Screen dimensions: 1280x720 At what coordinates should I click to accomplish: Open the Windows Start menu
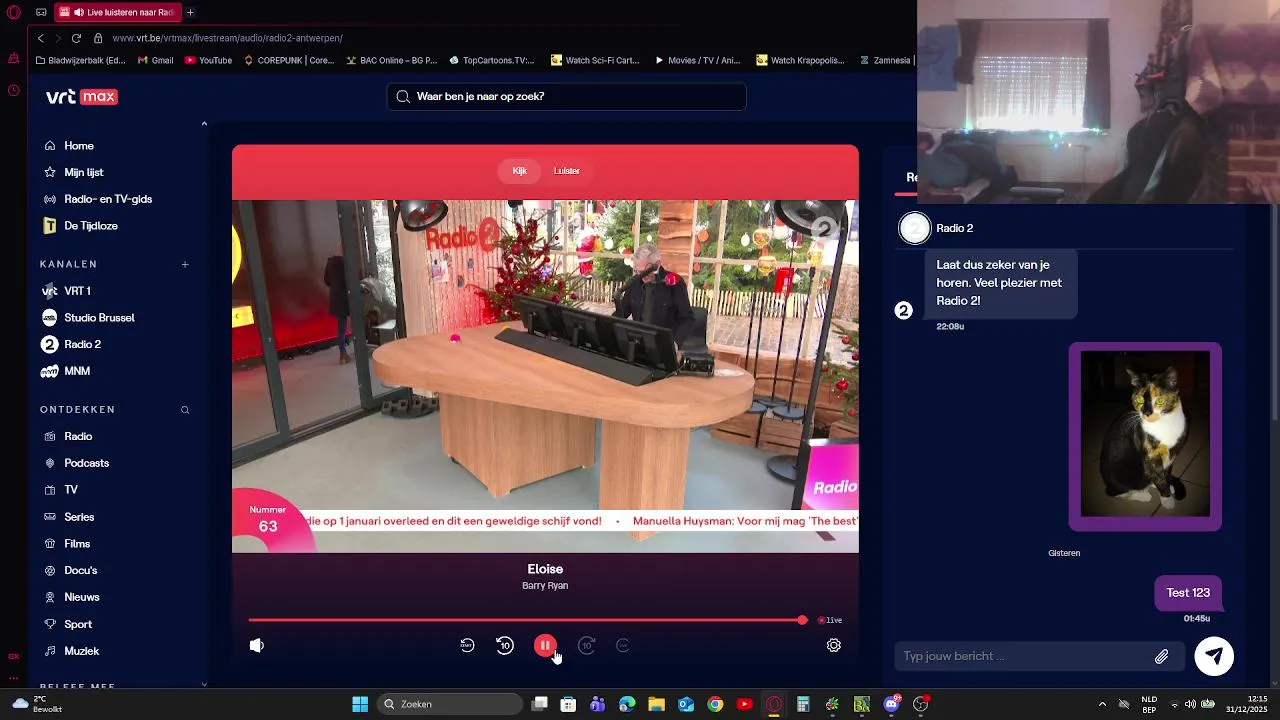tap(360, 704)
